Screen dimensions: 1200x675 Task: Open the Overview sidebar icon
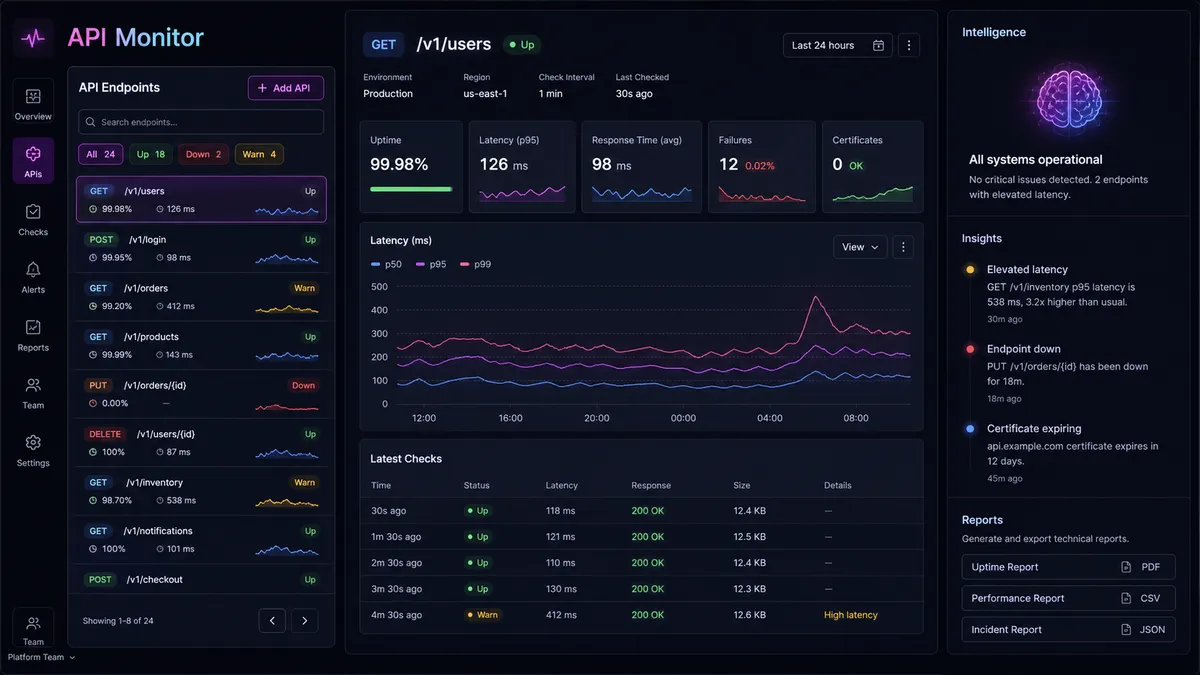pos(33,97)
